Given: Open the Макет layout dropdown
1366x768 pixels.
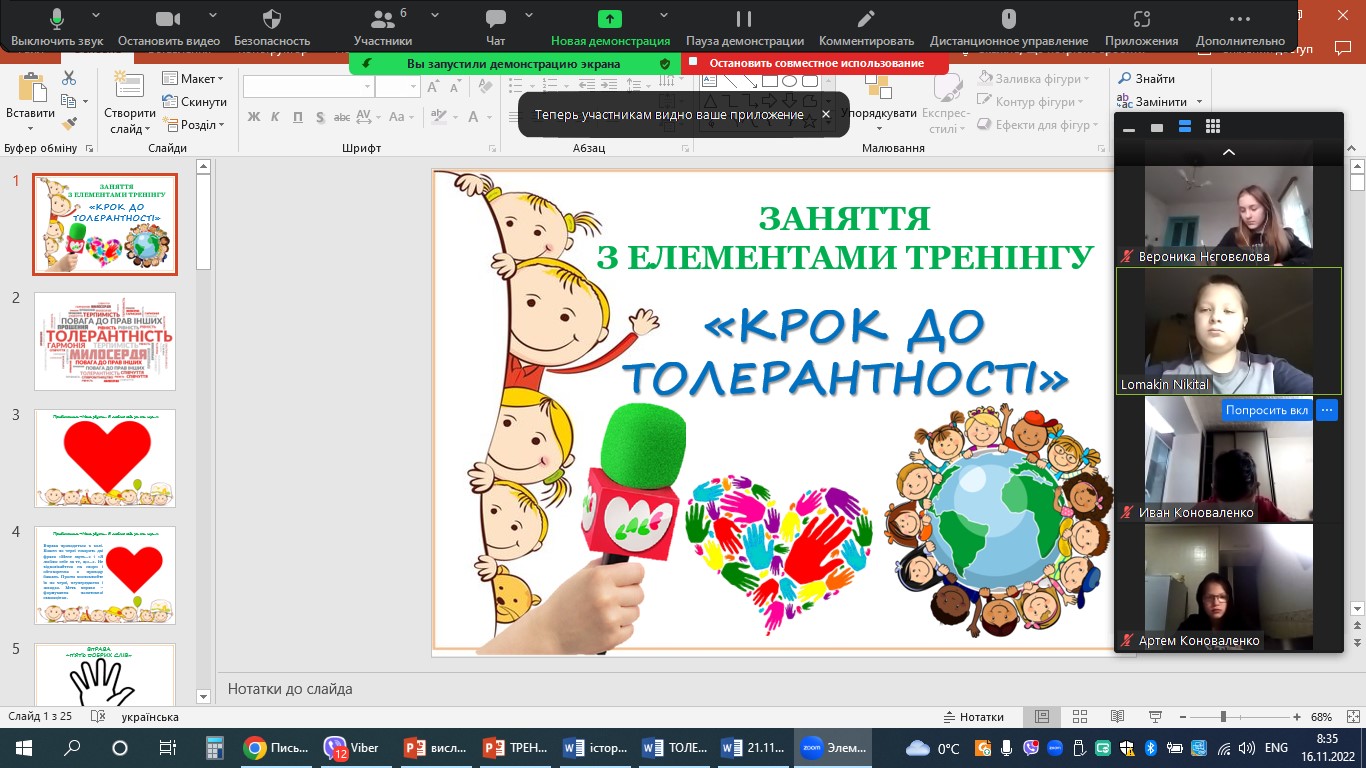Looking at the screenshot, I should pos(194,79).
